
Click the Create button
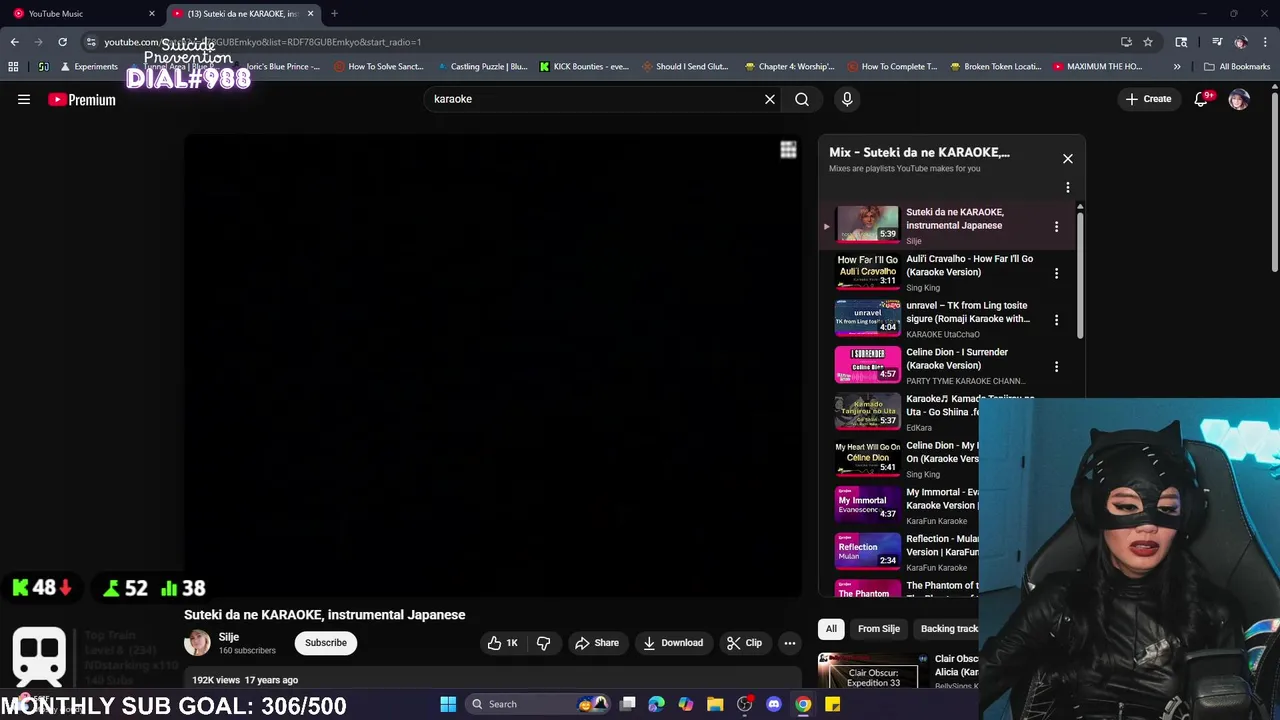pyautogui.click(x=1148, y=99)
